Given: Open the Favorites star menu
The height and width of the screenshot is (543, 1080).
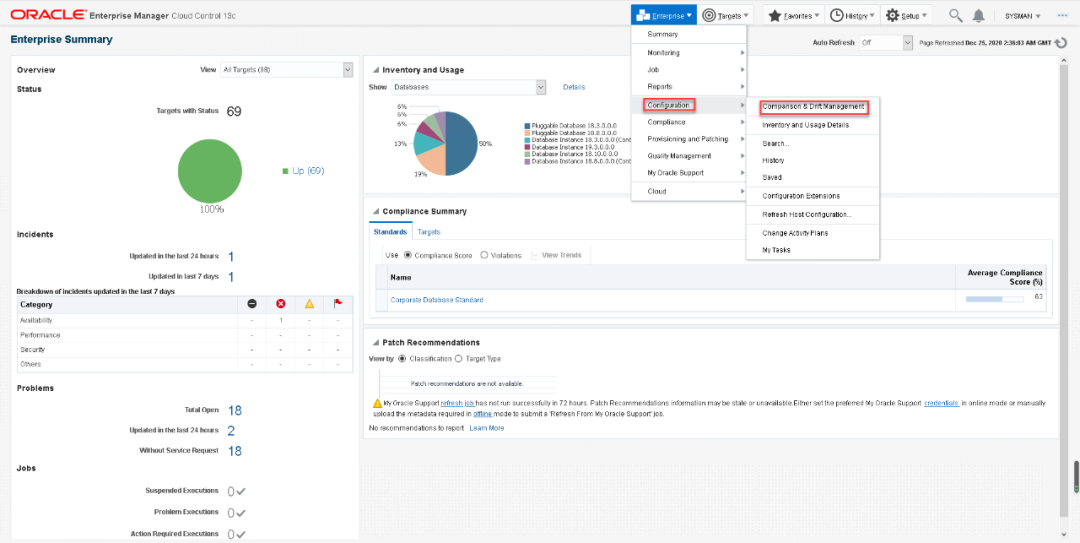Looking at the screenshot, I should 793,16.
